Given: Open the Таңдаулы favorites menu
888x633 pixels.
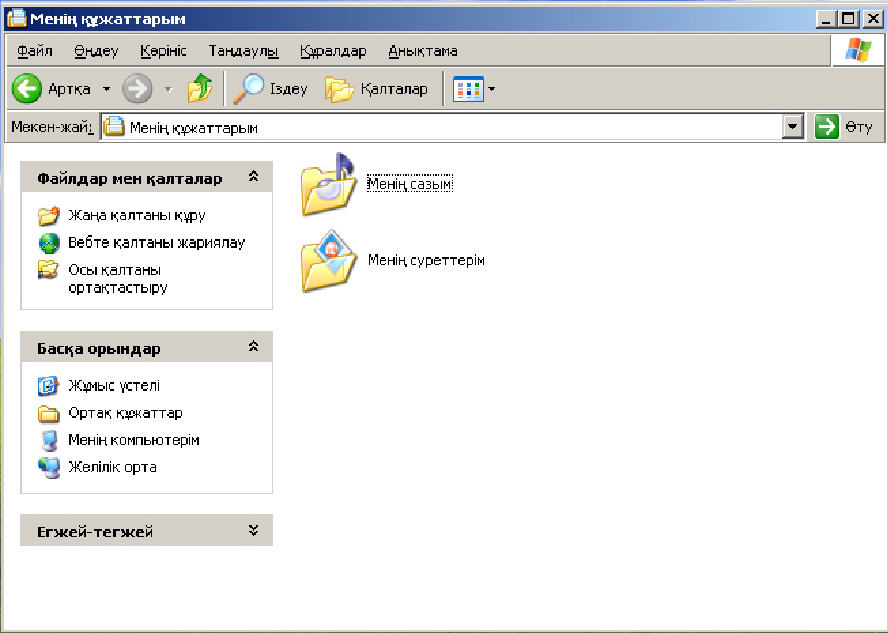Looking at the screenshot, I should coord(244,51).
